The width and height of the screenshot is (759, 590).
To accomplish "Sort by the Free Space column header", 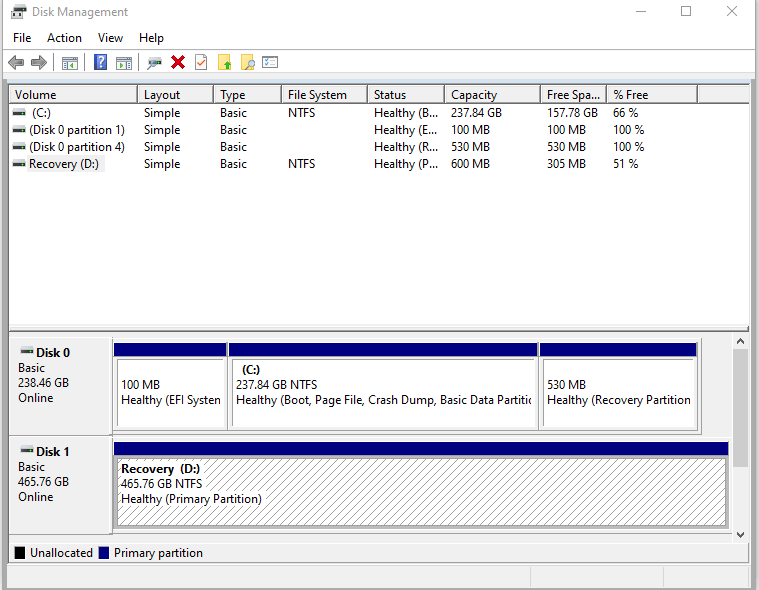I will 574,94.
